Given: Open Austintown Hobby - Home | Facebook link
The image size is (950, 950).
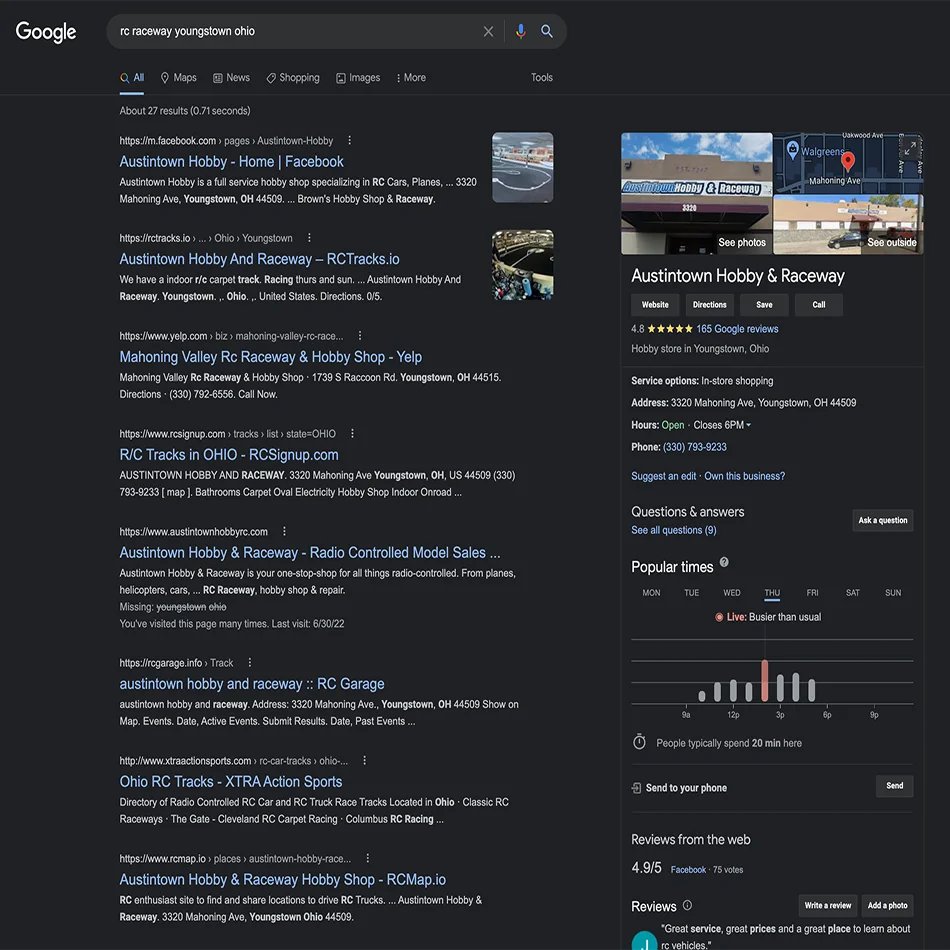Looking at the screenshot, I should [231, 162].
